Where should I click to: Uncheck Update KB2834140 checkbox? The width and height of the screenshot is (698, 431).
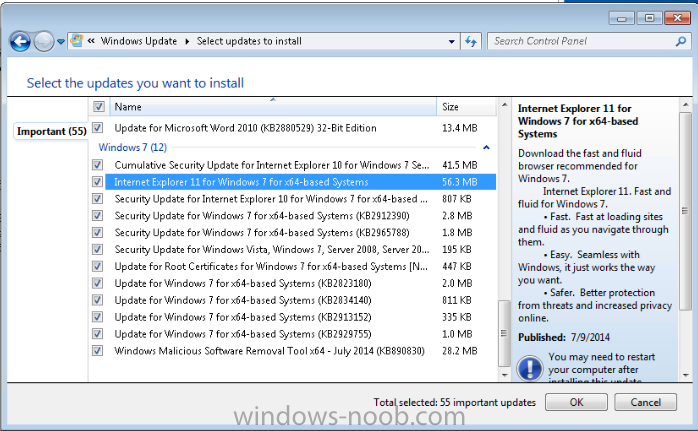(x=97, y=300)
